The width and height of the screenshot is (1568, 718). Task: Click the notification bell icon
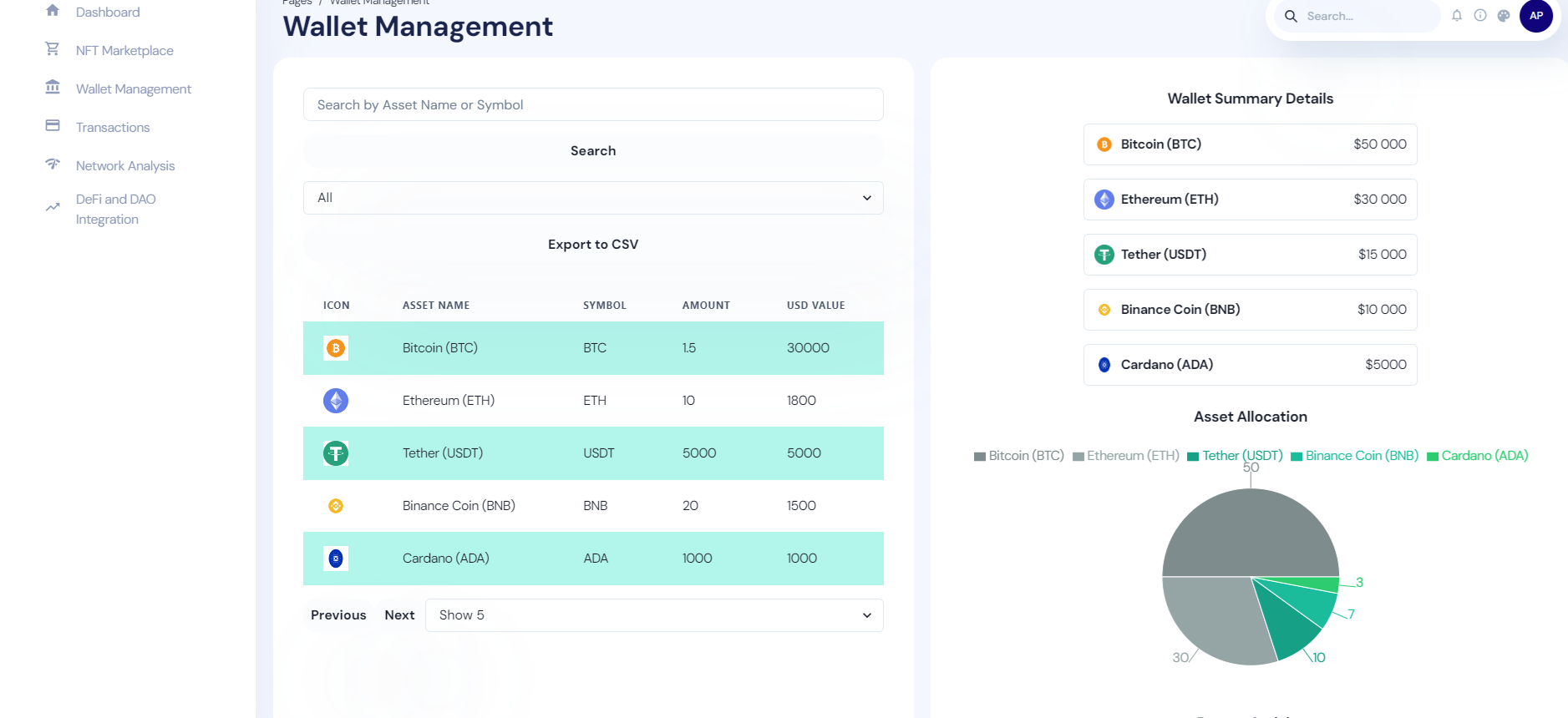pos(1457,16)
